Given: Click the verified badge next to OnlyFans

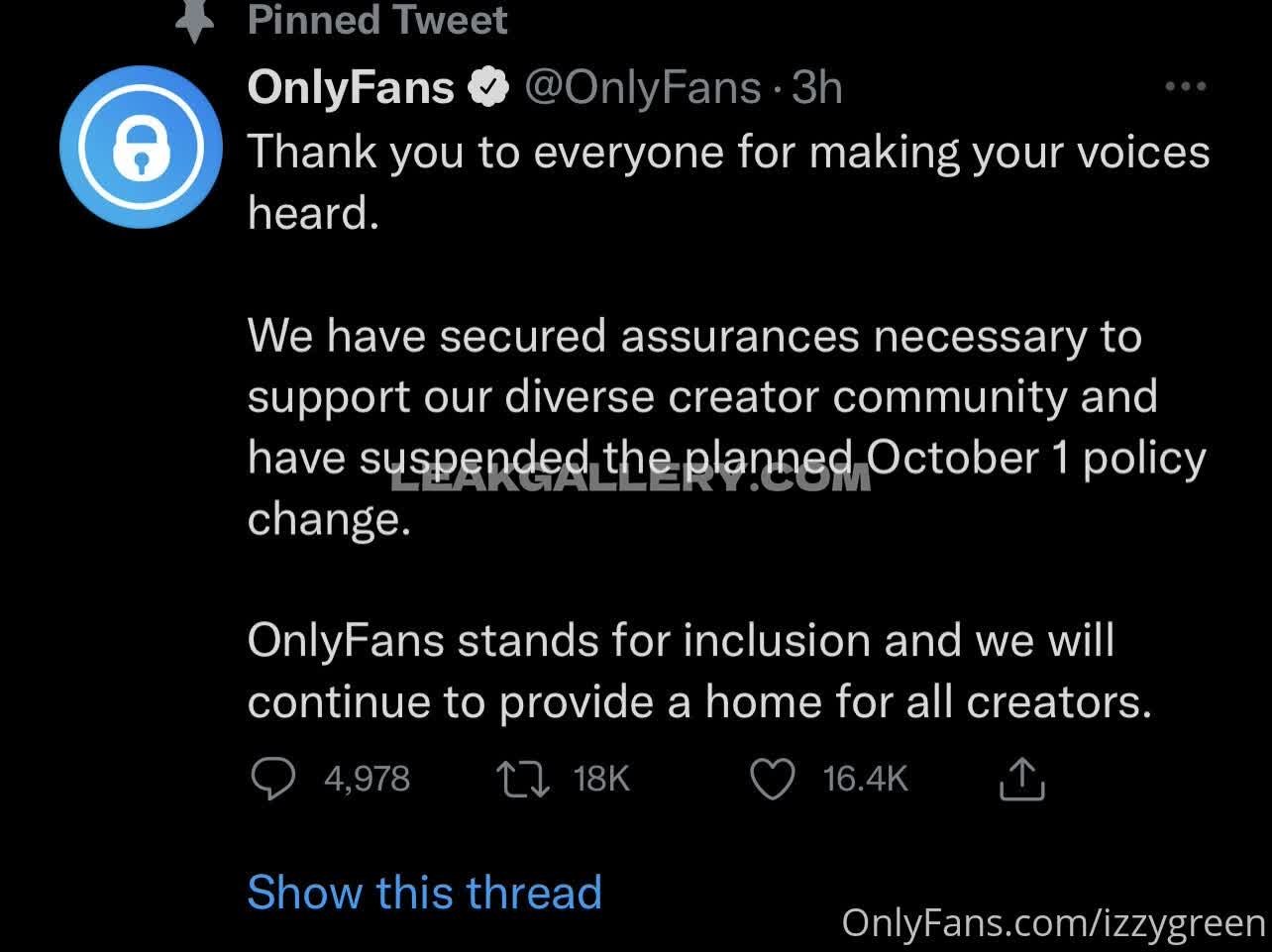Looking at the screenshot, I should pos(486,89).
